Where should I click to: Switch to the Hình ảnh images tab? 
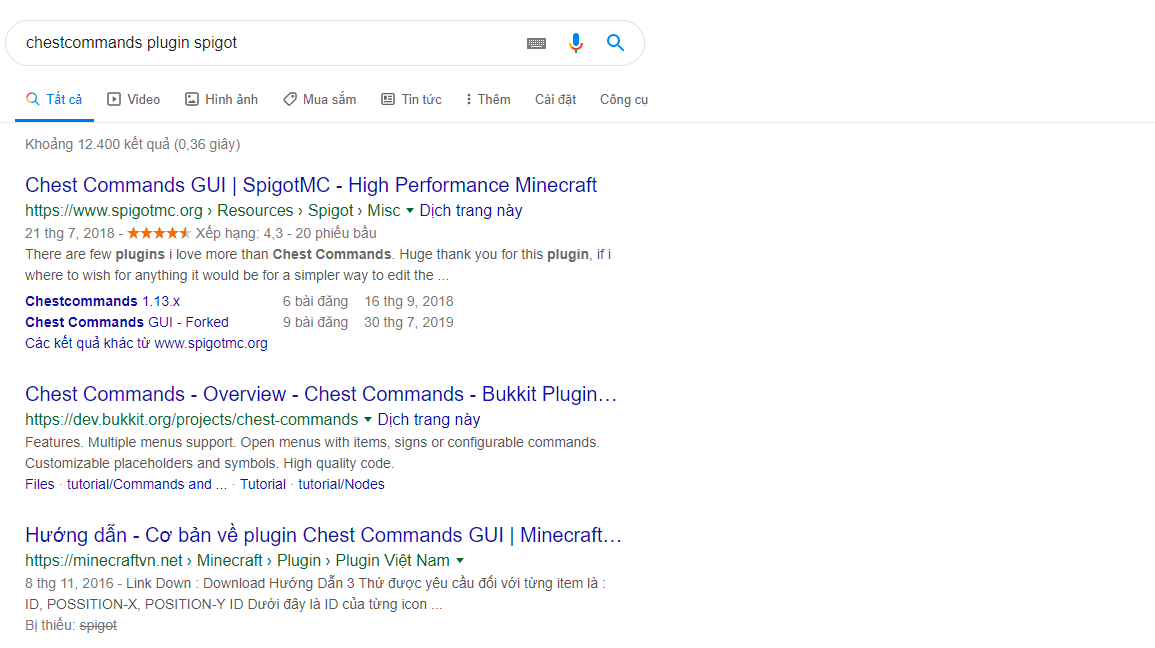pyautogui.click(x=221, y=99)
